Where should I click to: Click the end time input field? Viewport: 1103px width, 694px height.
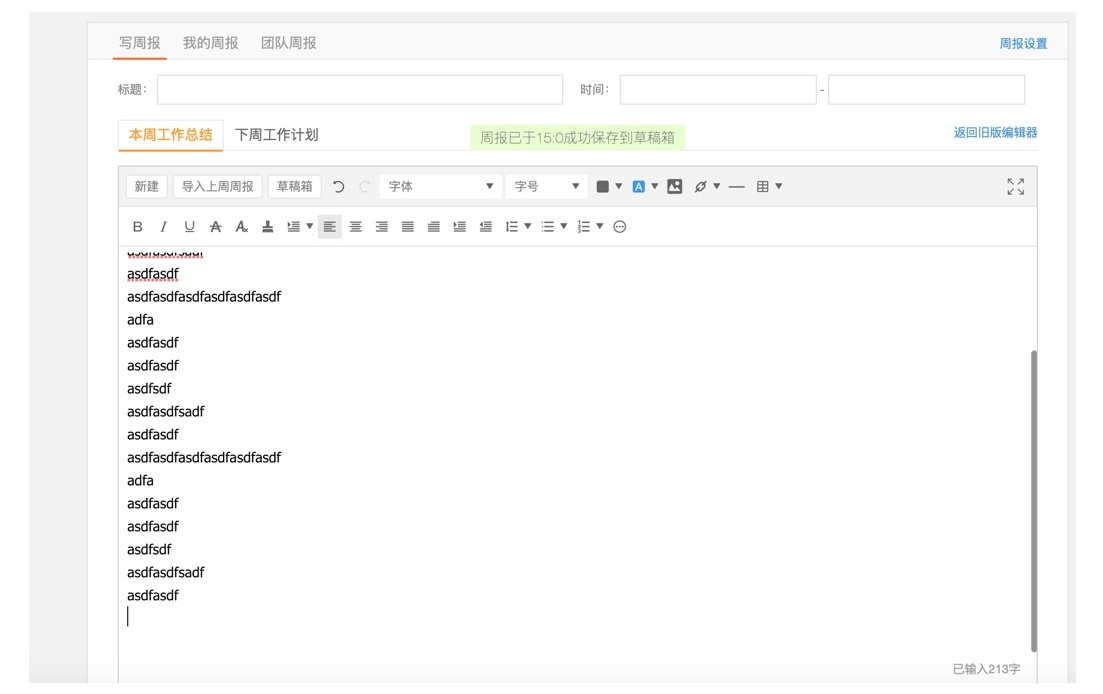926,89
